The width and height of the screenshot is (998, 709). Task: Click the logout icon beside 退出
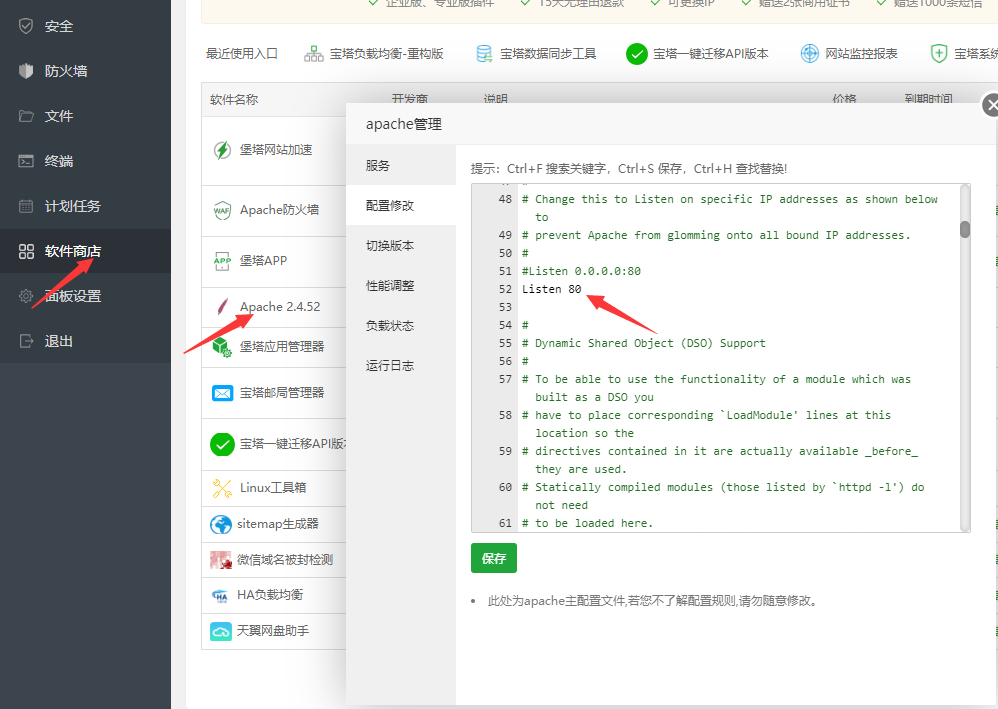click(26, 341)
